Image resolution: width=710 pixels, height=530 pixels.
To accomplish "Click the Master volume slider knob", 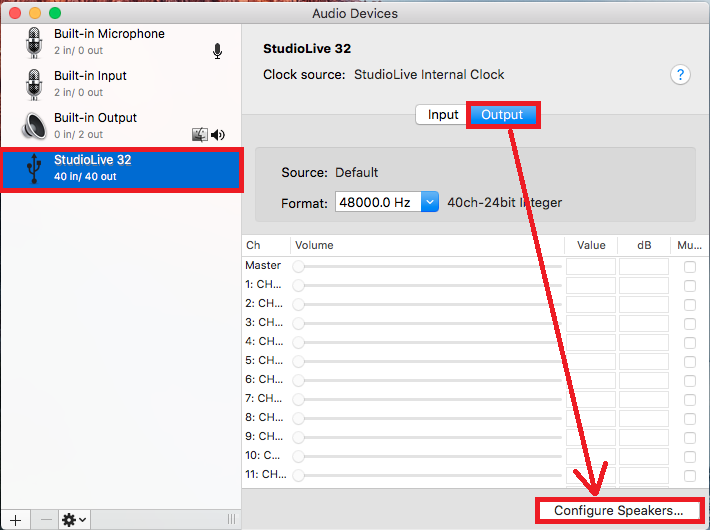I will point(298,266).
